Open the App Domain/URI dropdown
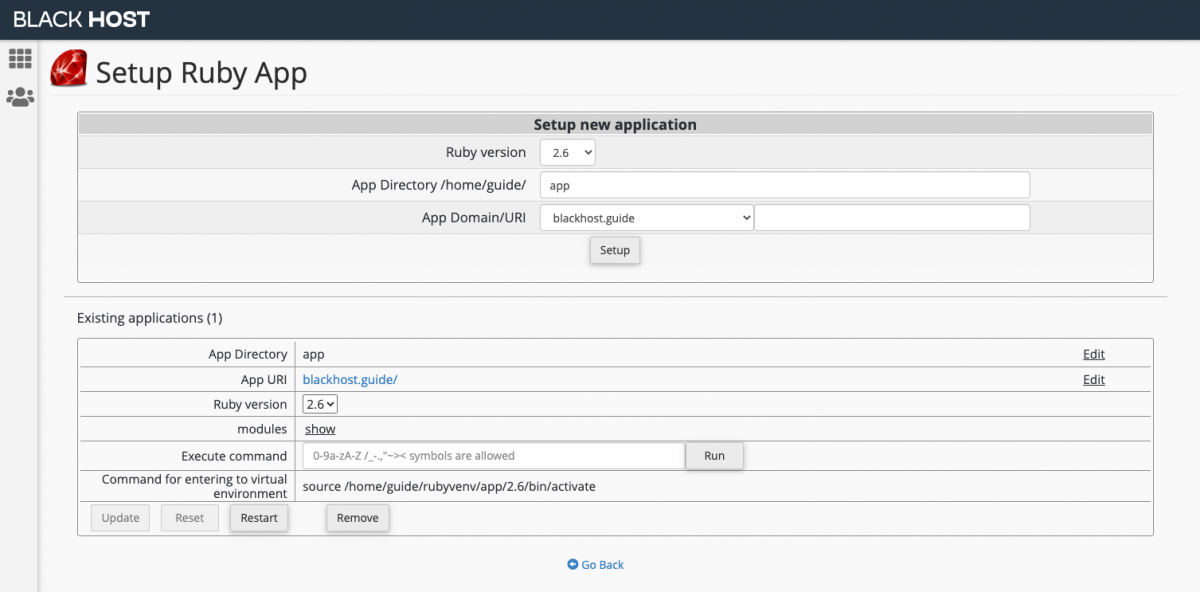Image resolution: width=1200 pixels, height=592 pixels. click(645, 217)
